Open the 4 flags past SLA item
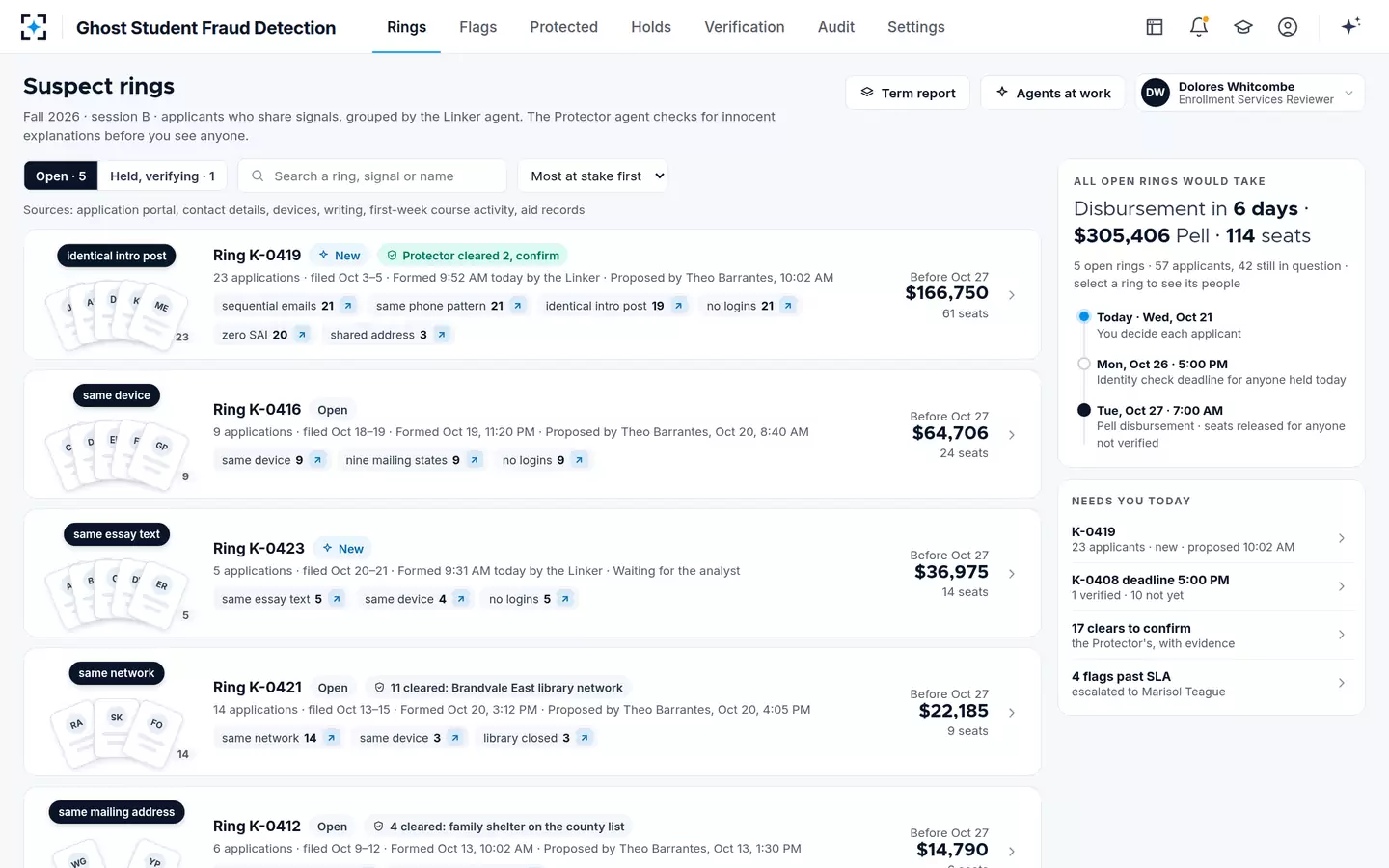The width and height of the screenshot is (1389, 868). coord(1211,683)
